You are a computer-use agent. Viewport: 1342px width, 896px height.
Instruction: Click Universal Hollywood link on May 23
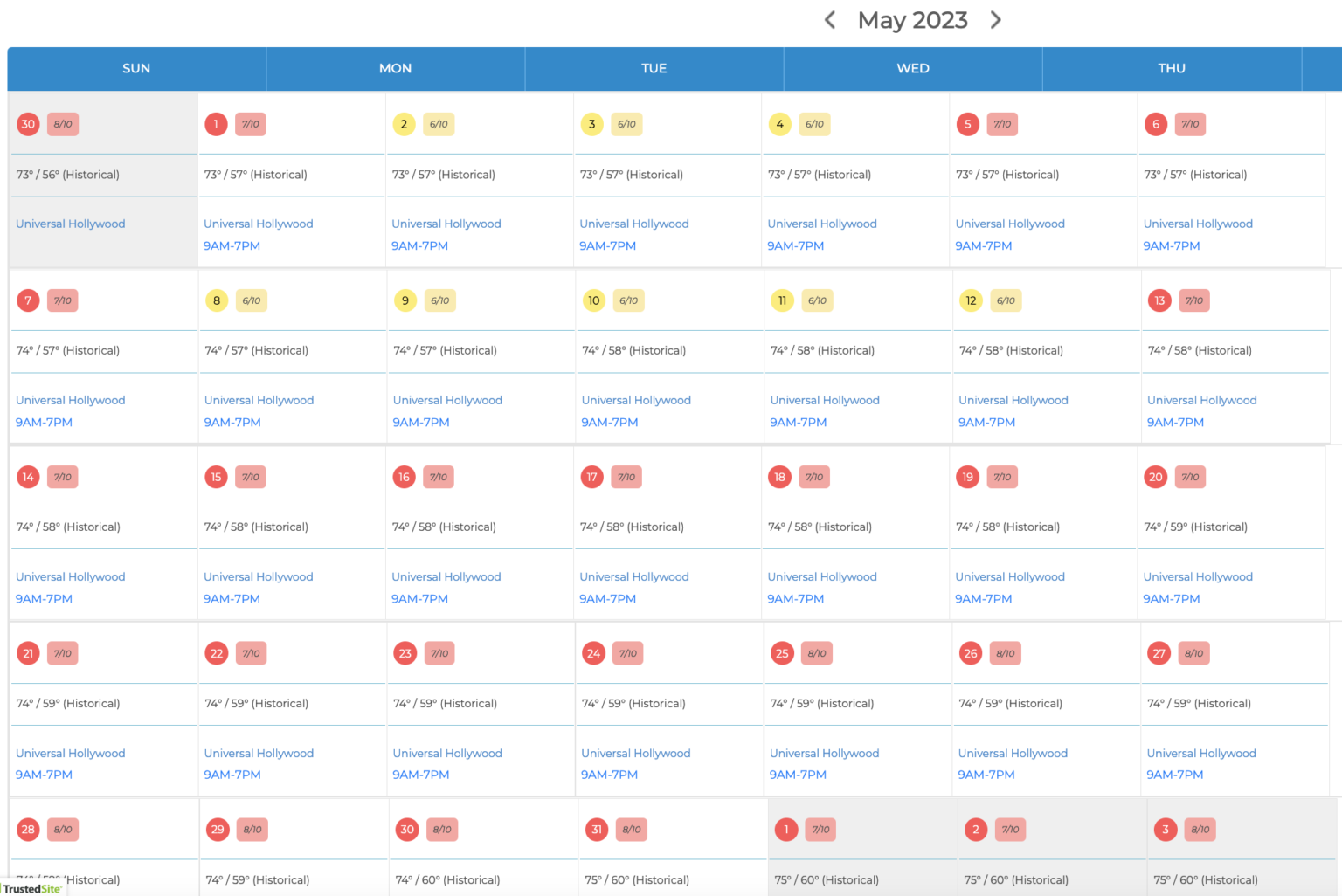(447, 753)
